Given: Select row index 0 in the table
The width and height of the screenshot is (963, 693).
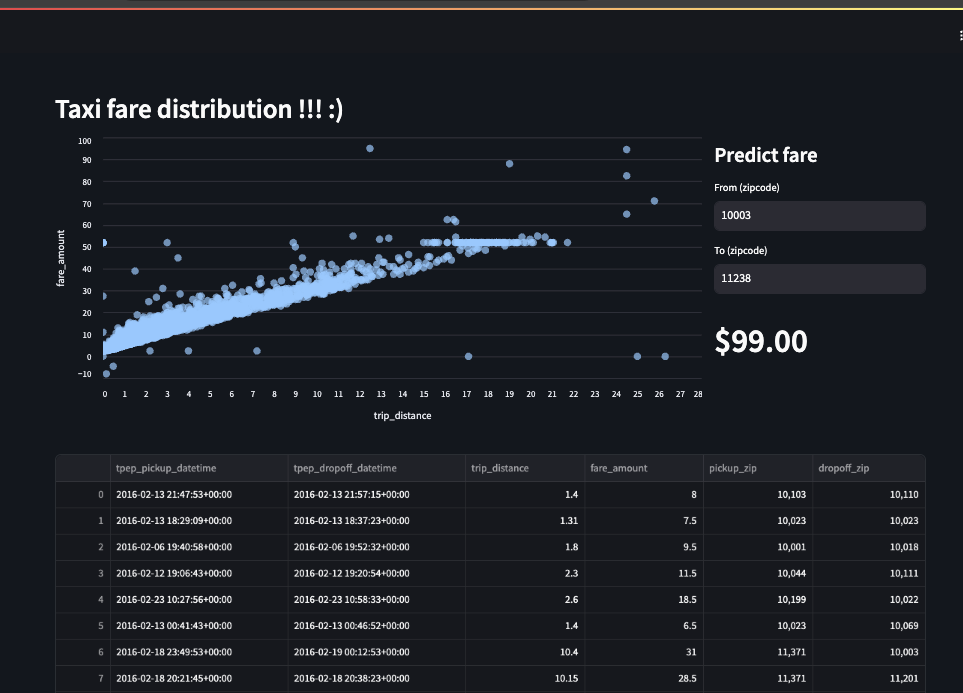Looking at the screenshot, I should 83,495.
